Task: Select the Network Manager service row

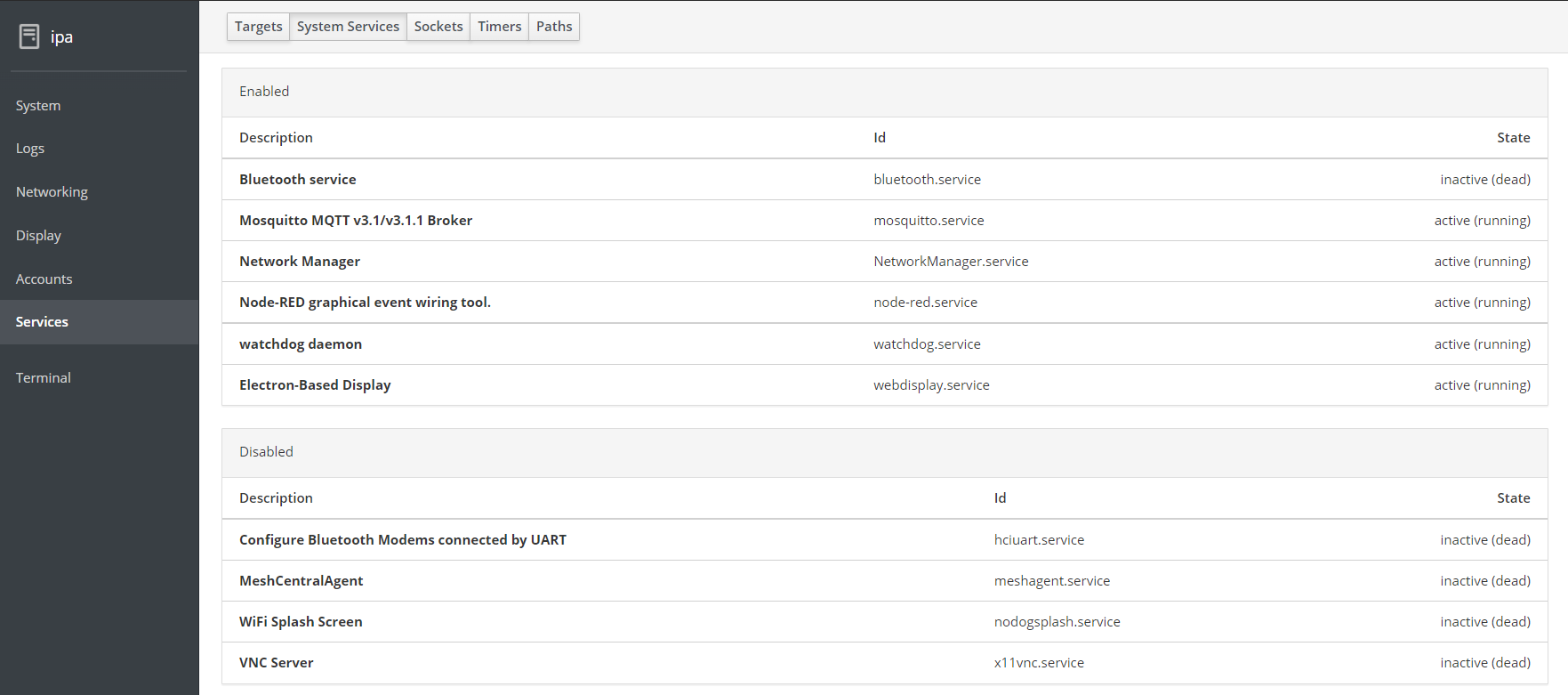Action: point(300,262)
